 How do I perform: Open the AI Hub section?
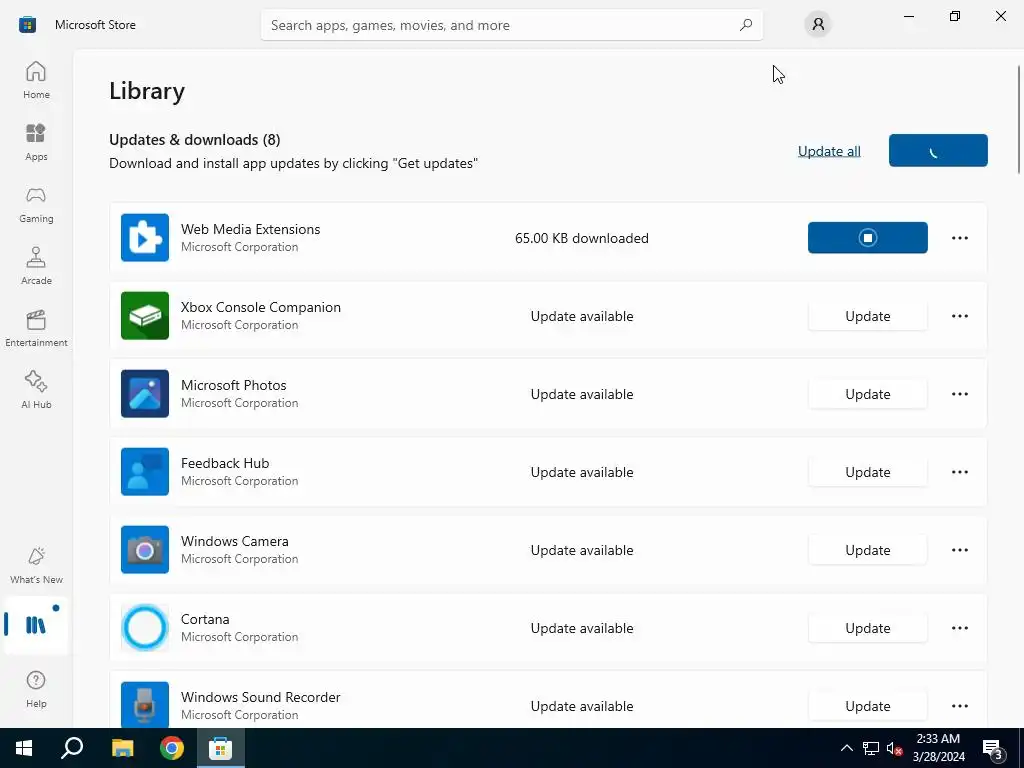click(x=36, y=390)
